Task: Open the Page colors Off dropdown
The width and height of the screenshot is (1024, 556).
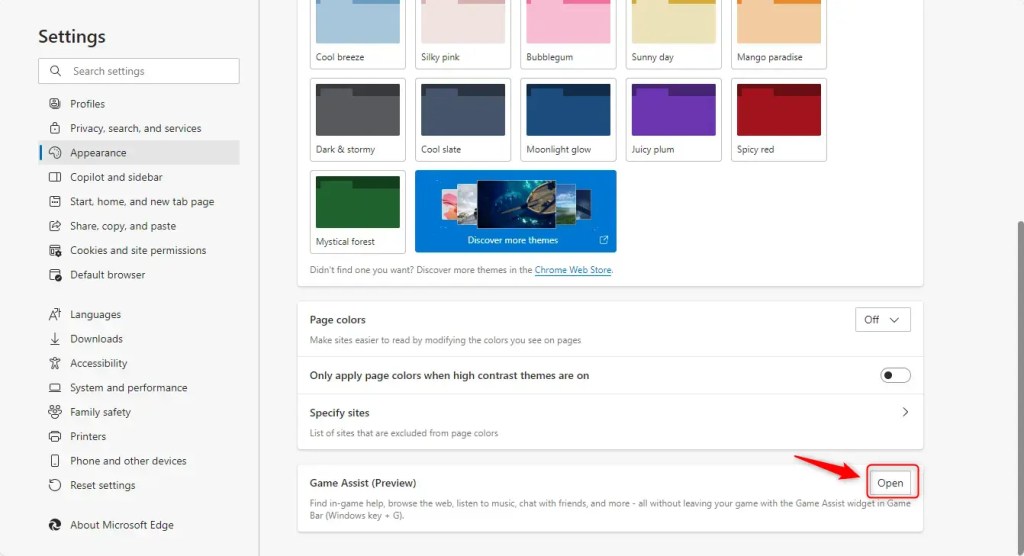Action: click(x=882, y=319)
